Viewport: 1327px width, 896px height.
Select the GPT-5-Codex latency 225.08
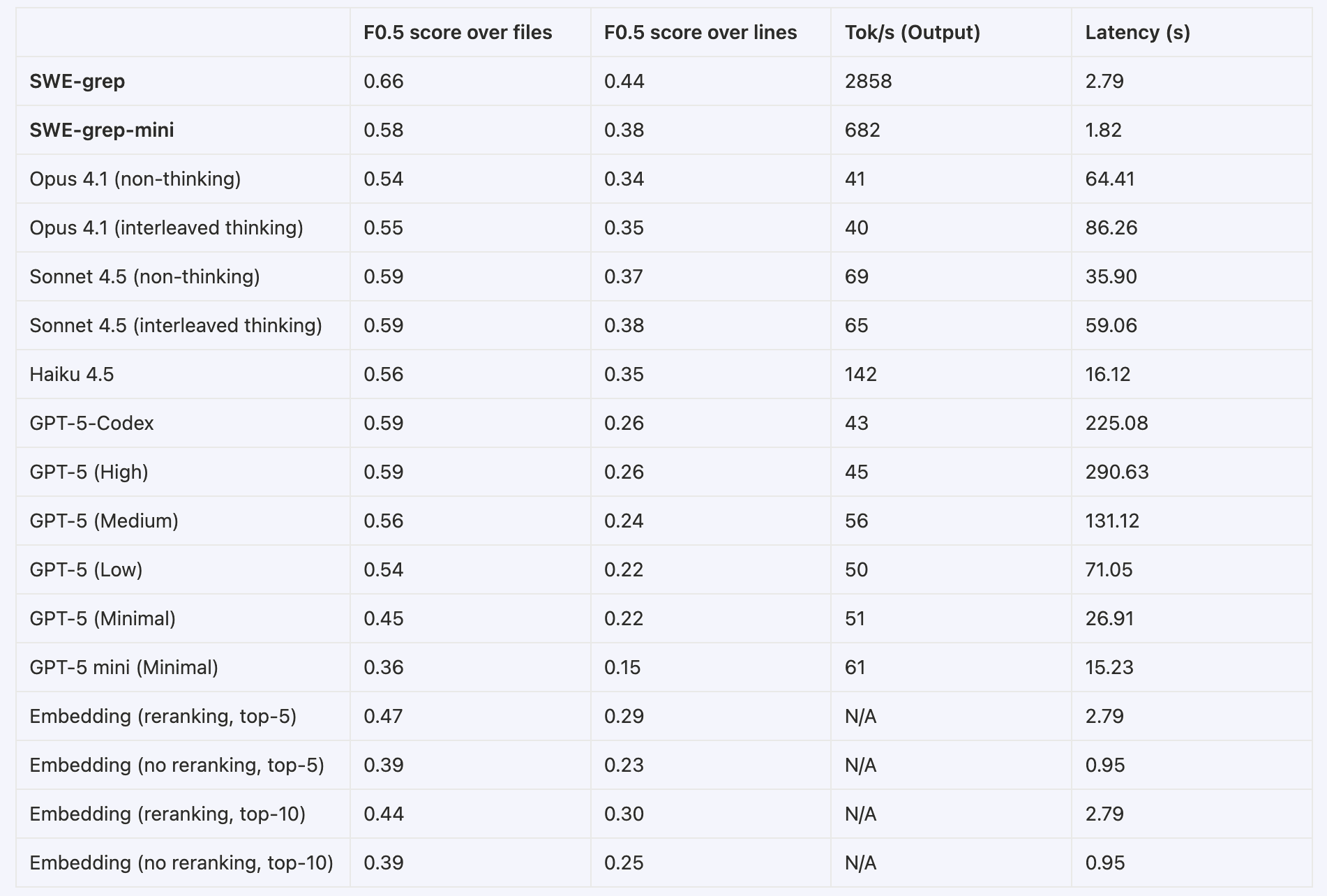tap(1116, 424)
